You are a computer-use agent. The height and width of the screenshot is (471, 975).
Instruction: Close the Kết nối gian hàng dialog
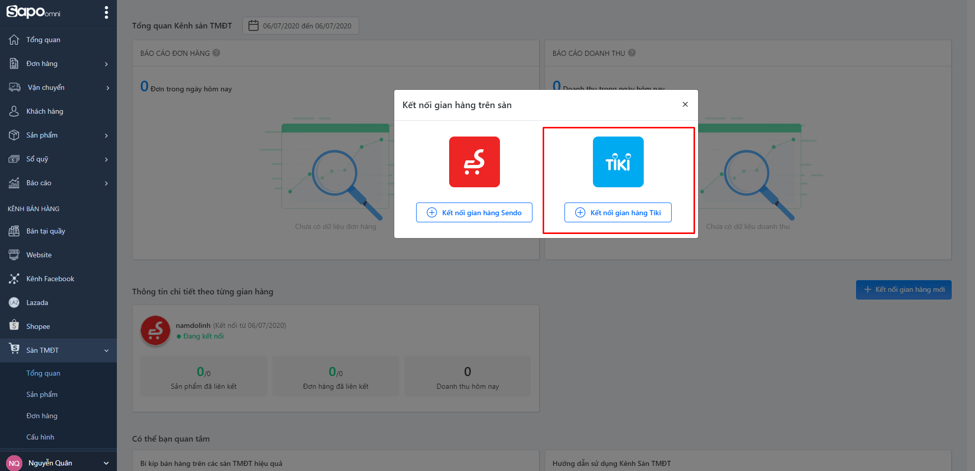(x=685, y=105)
